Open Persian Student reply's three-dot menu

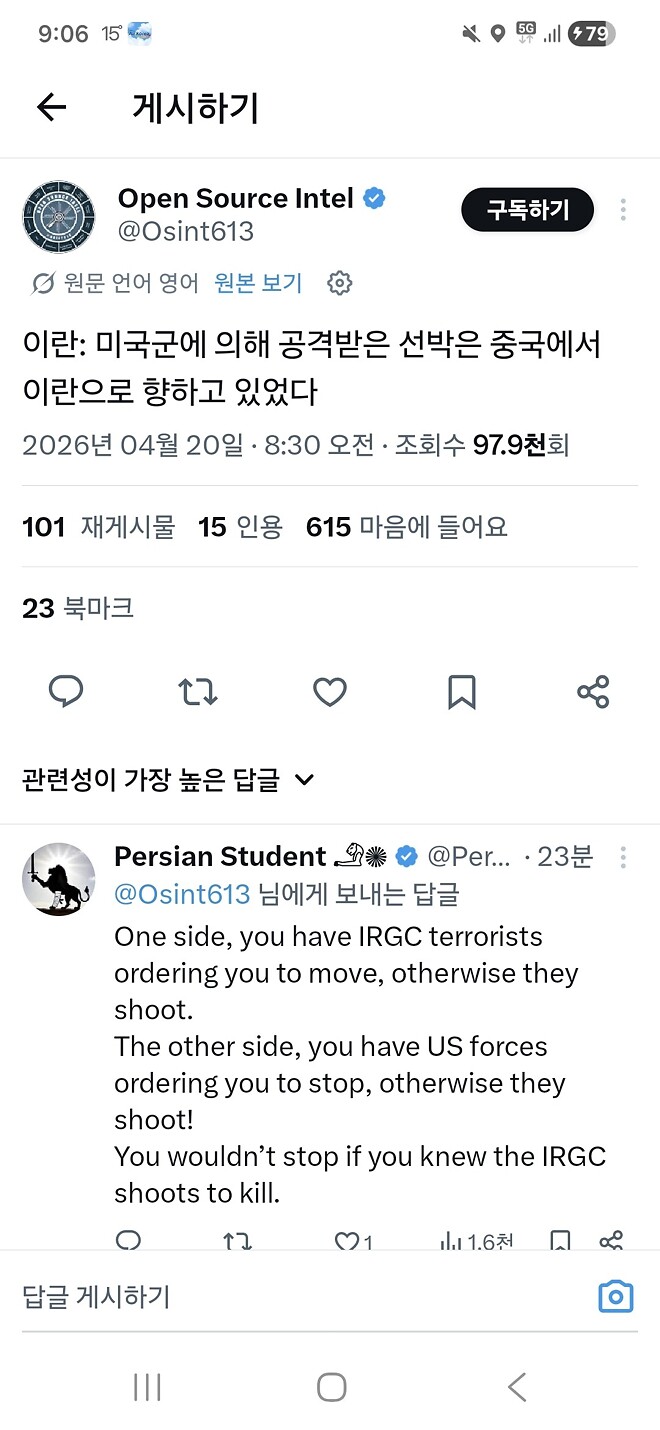tap(623, 858)
